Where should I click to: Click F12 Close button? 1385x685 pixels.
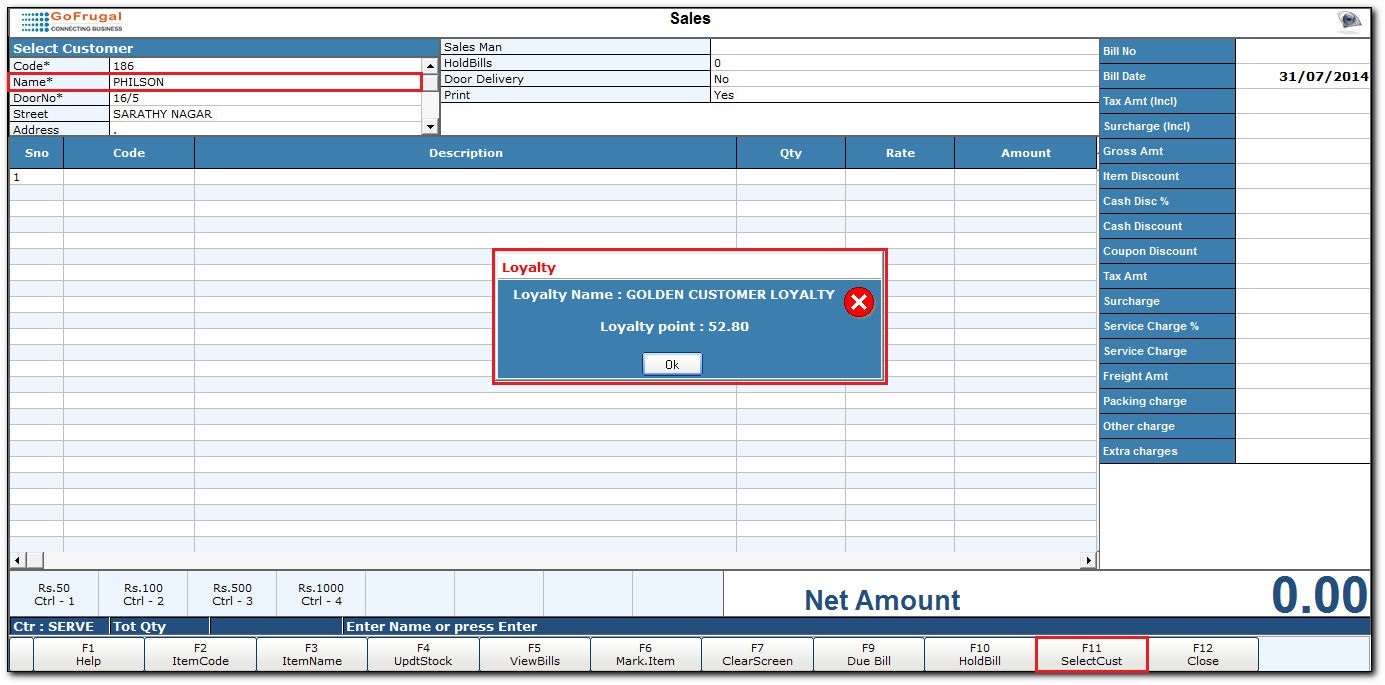(x=1203, y=654)
